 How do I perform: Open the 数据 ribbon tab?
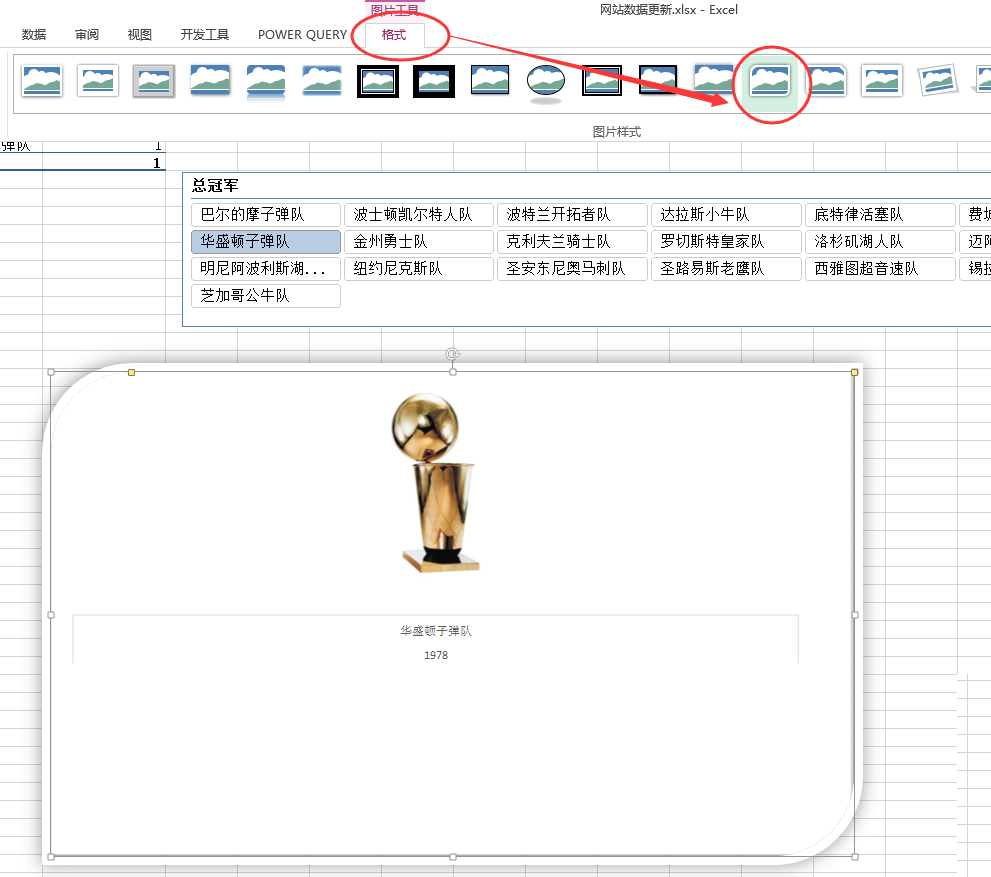[x=34, y=35]
